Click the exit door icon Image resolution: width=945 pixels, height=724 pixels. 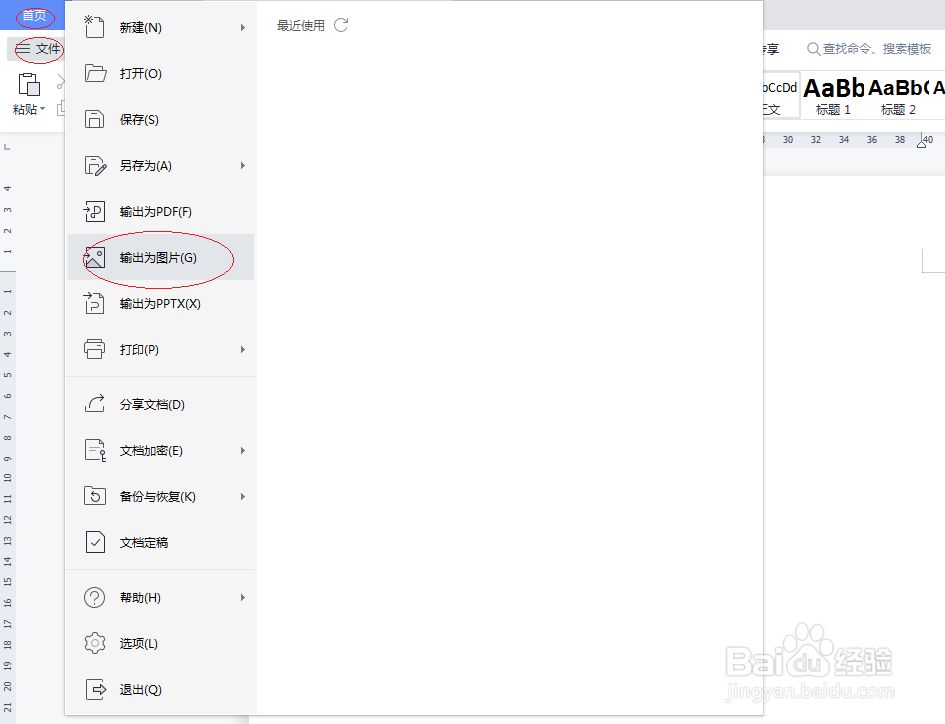coord(95,689)
